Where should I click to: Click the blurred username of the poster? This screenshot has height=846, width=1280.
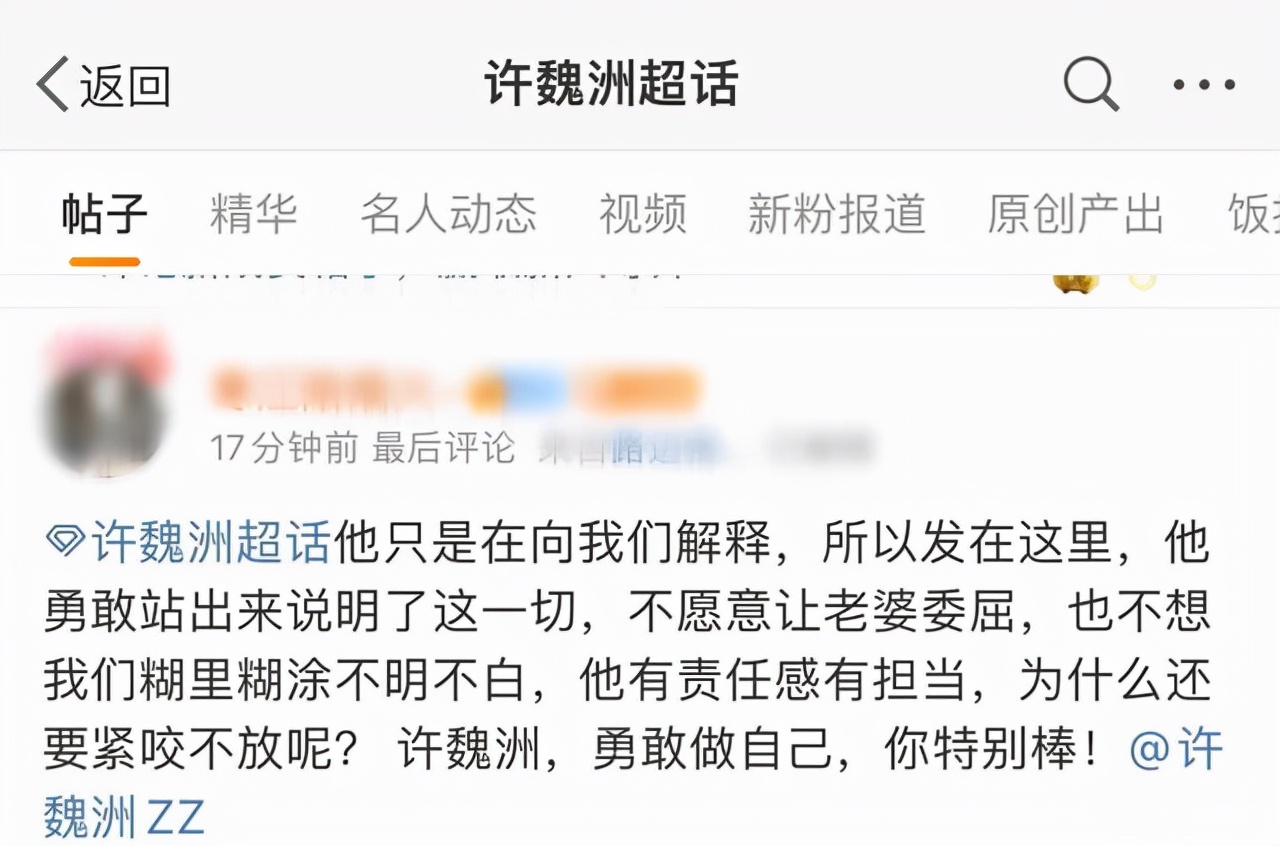(x=456, y=390)
